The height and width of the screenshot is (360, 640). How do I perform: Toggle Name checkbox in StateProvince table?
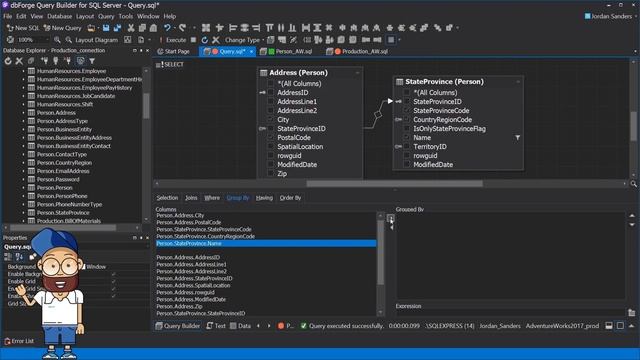tap(407, 138)
